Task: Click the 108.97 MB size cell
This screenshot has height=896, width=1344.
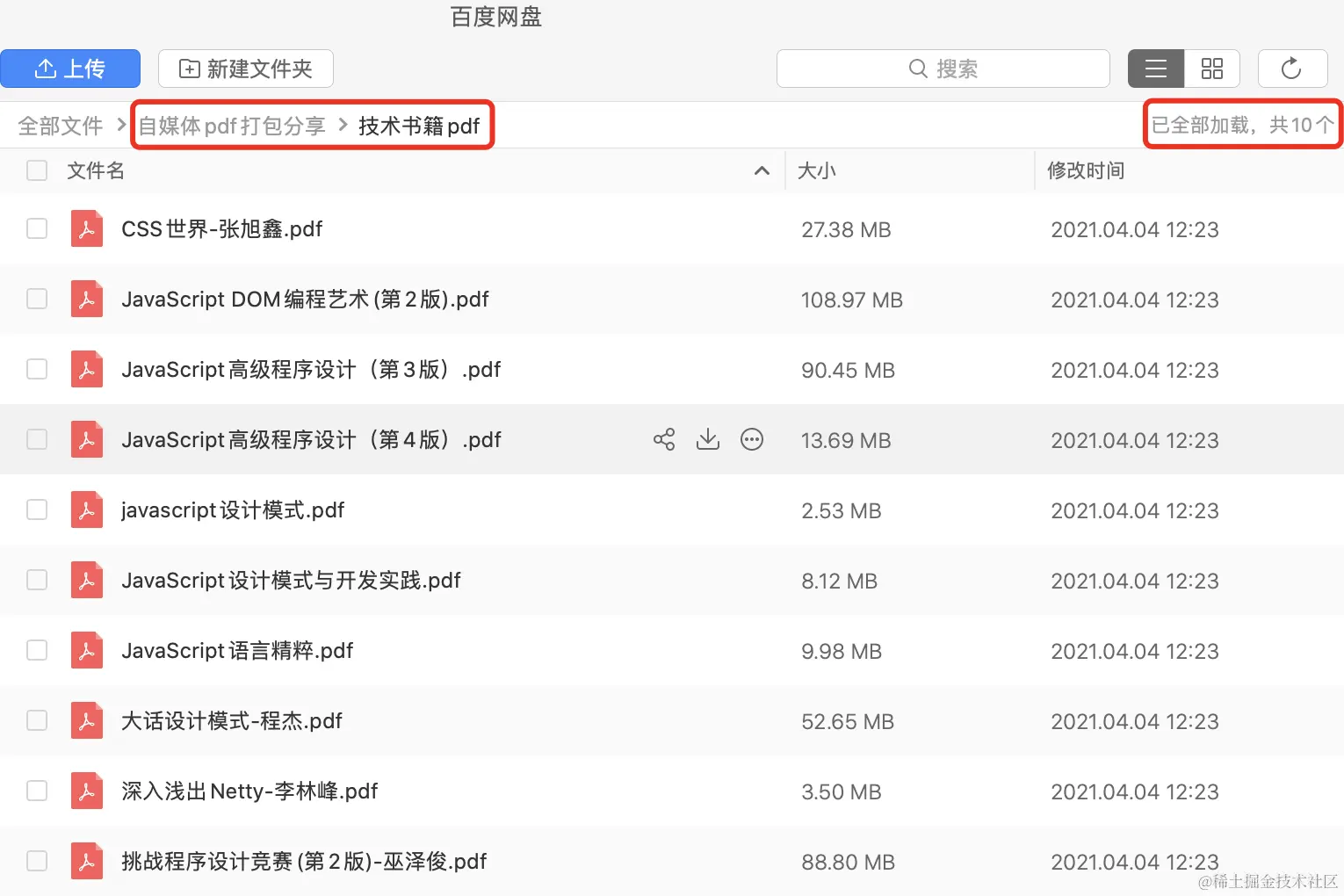Action: [852, 300]
